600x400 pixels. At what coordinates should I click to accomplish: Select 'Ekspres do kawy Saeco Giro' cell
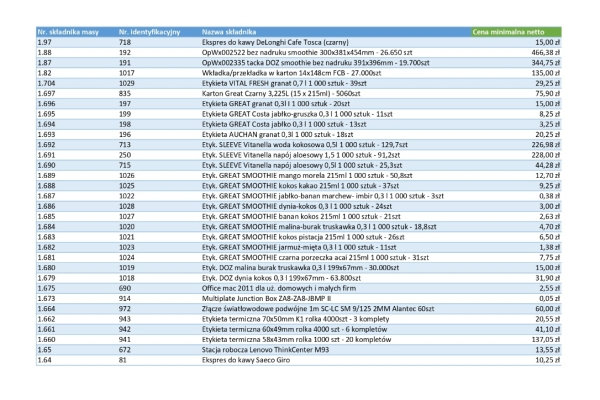[246, 361]
